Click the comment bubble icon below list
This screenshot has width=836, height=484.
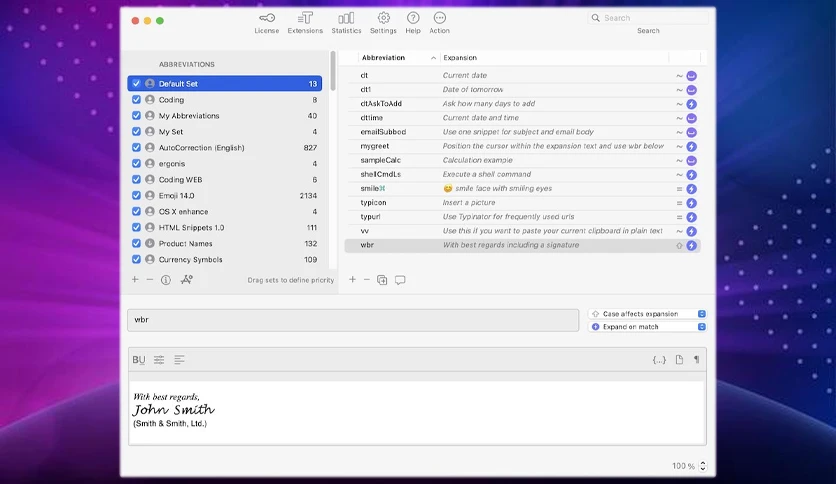(400, 280)
